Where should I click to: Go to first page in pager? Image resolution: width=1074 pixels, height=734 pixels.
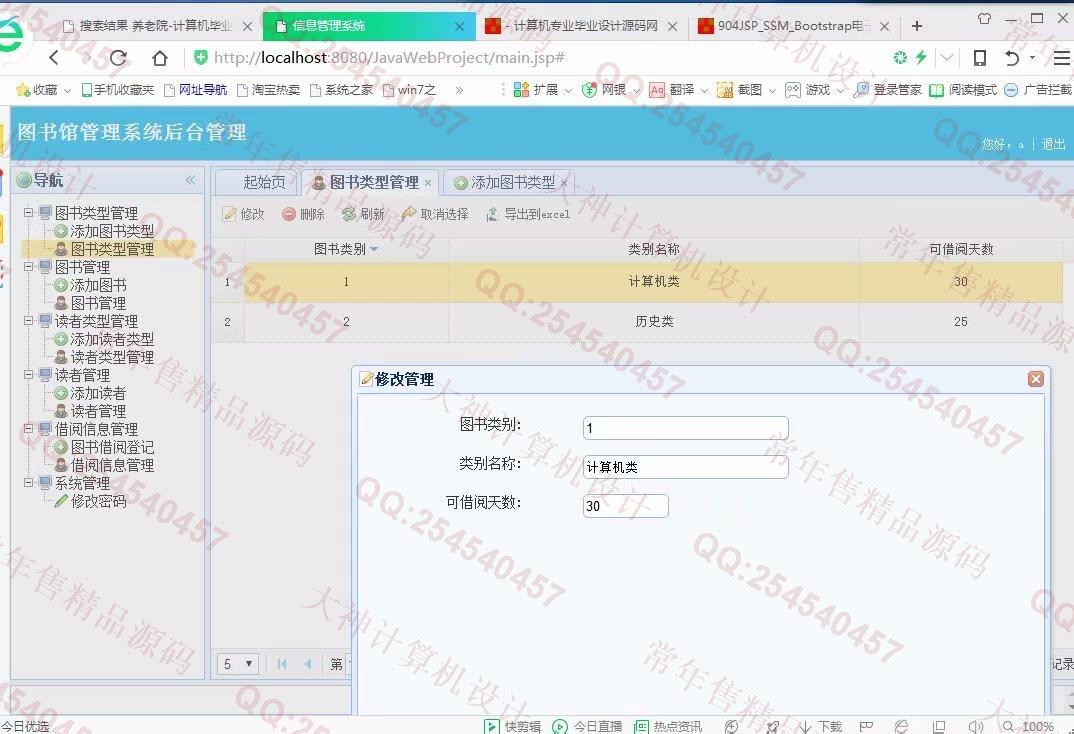(x=282, y=663)
